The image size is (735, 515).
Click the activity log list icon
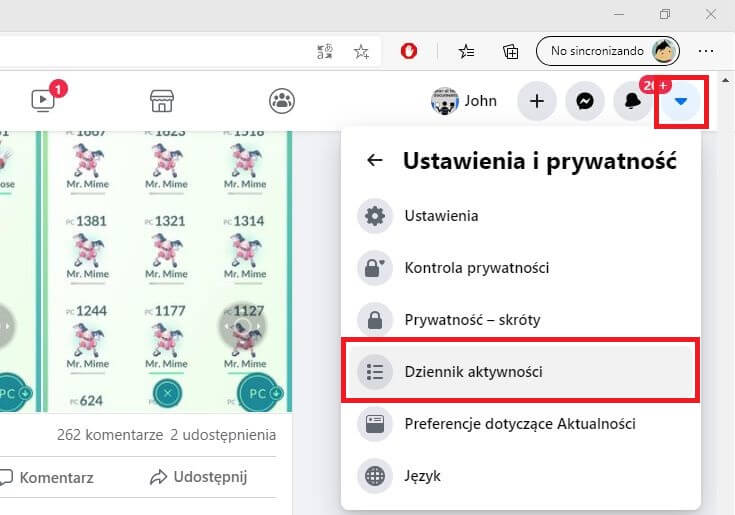(375, 372)
